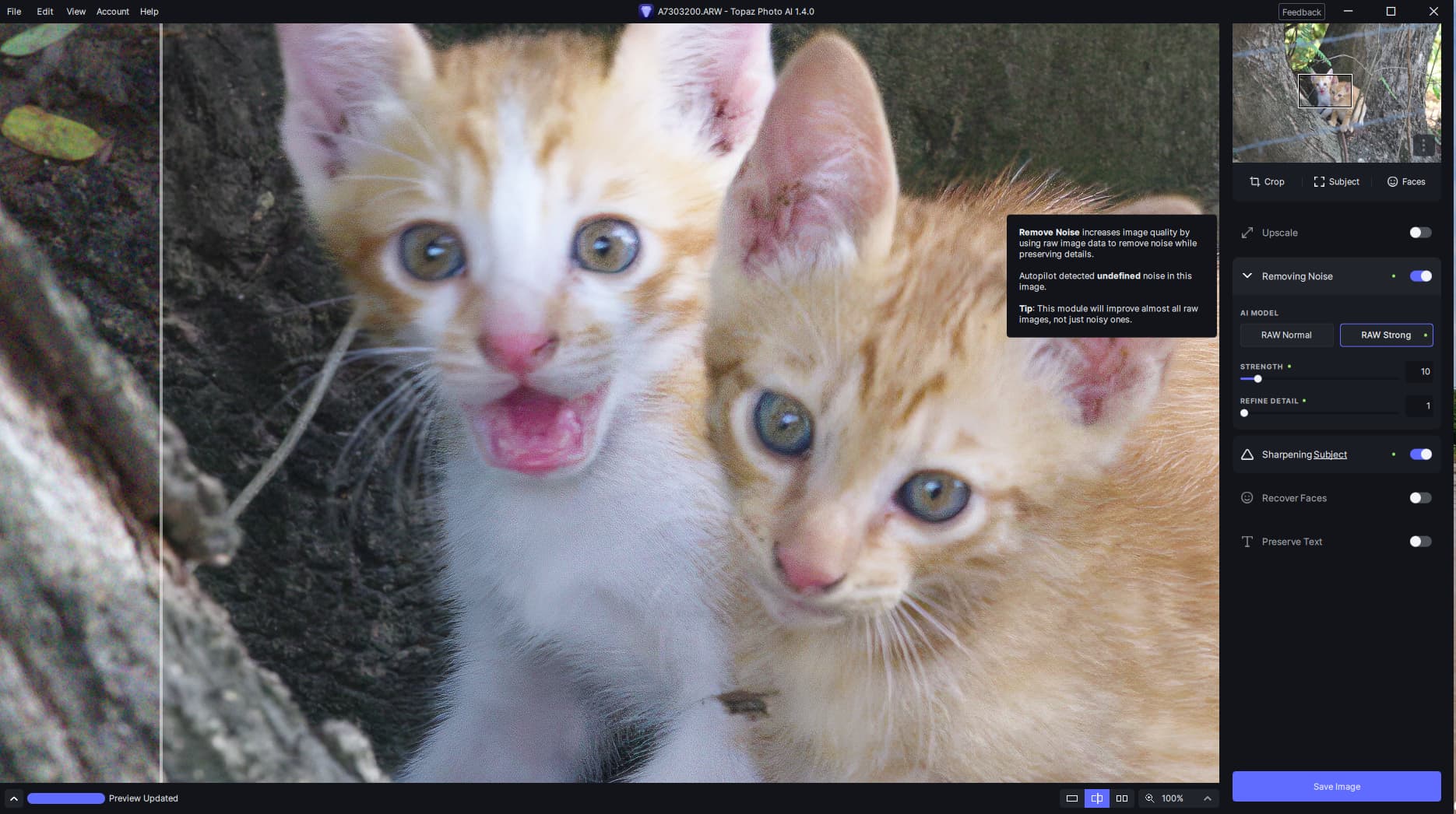Switch to split slider view icon
The image size is (1456, 814).
(x=1096, y=798)
